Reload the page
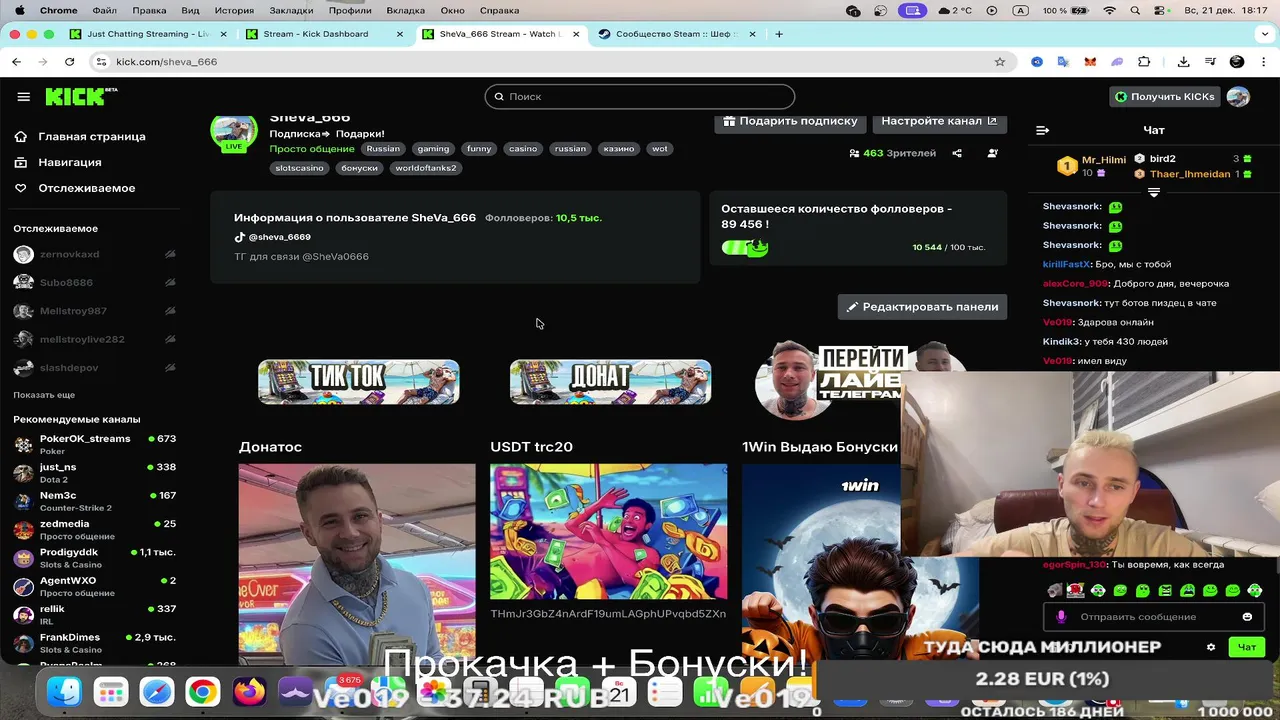This screenshot has width=1280, height=720. point(69,62)
